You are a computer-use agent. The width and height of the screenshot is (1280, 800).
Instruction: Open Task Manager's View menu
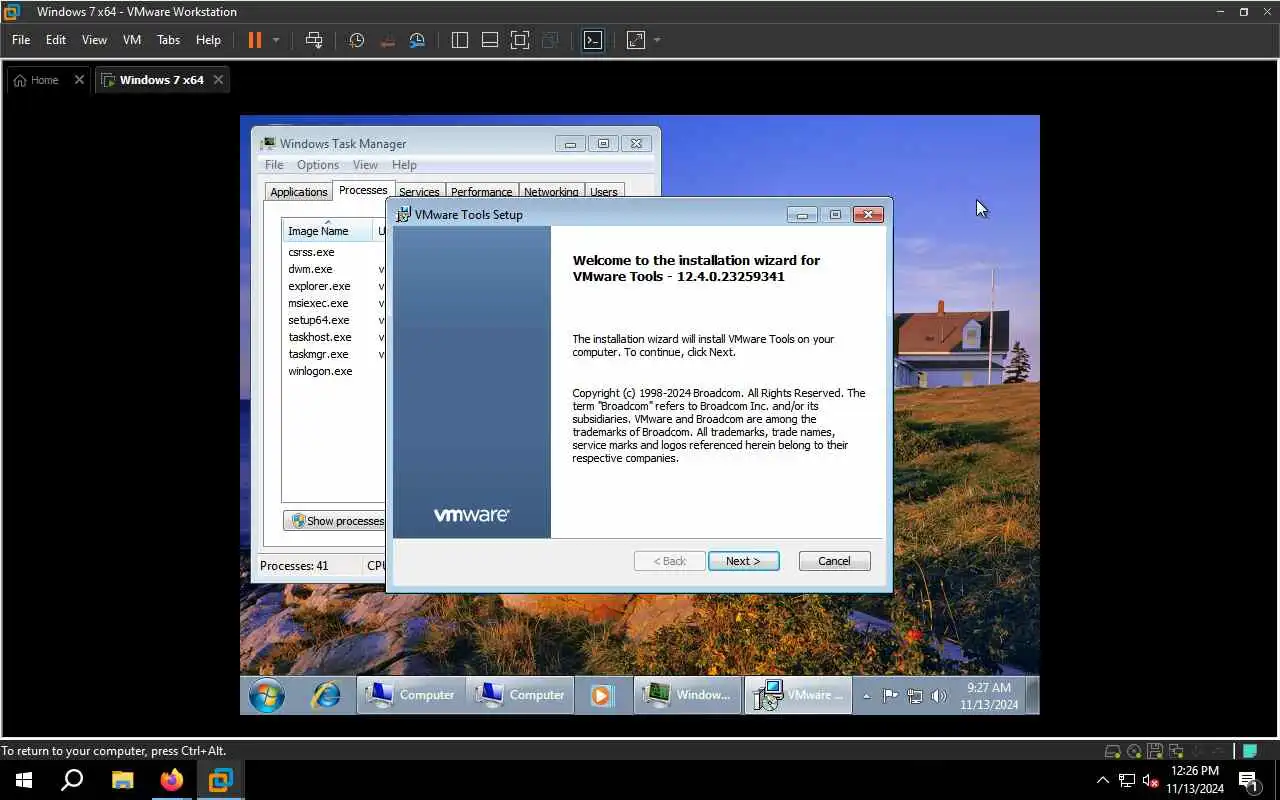pos(365,165)
